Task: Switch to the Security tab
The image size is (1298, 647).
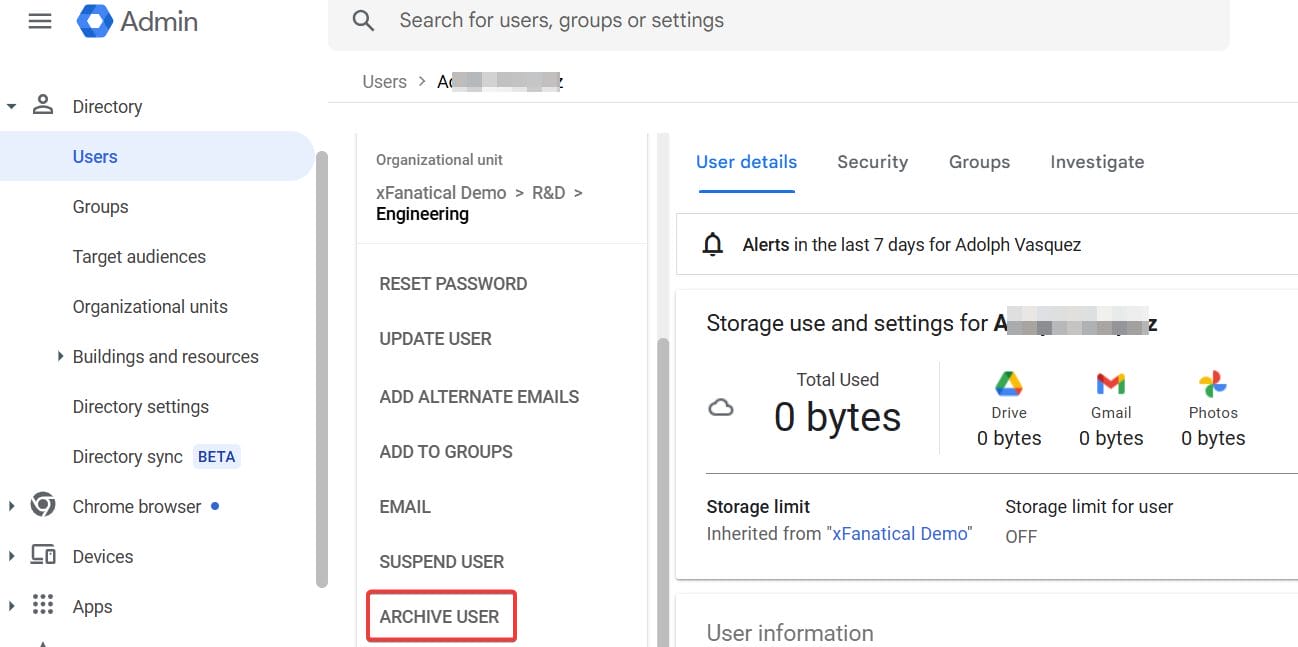Action: click(x=872, y=162)
